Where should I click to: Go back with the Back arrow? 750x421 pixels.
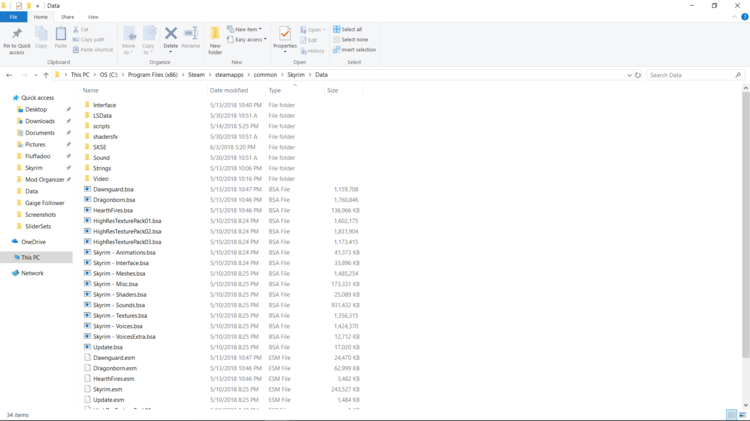[x=9, y=75]
